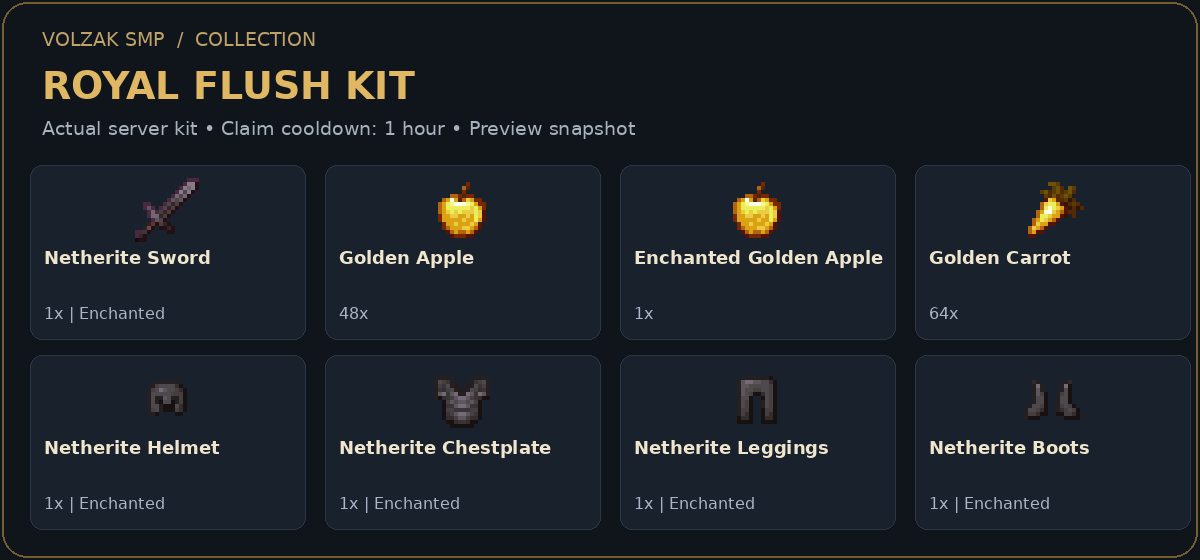Click the Netherite Chestplate Enchanted tag
This screenshot has width=1200, height=560.
(417, 504)
